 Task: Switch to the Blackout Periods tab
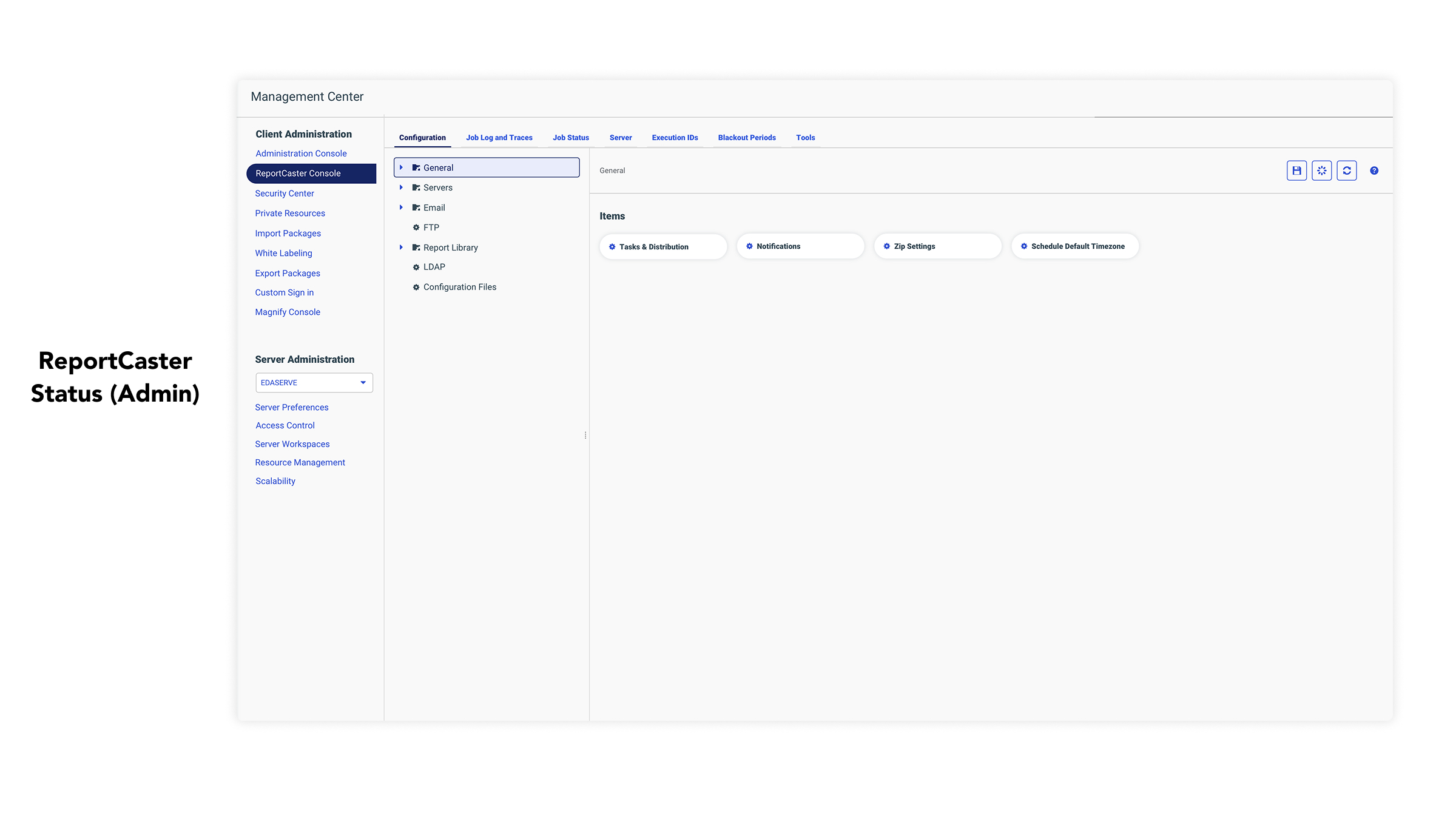tap(746, 138)
